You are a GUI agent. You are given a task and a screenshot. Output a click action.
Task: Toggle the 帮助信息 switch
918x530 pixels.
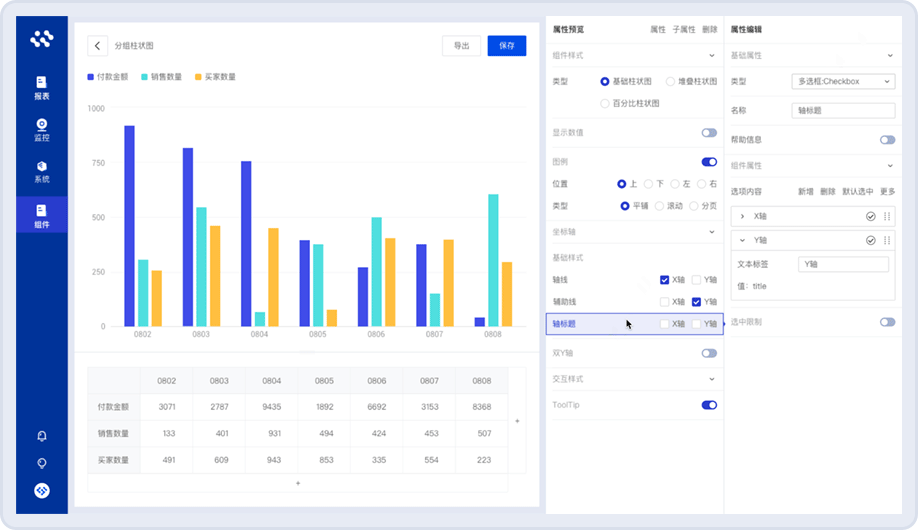888,140
